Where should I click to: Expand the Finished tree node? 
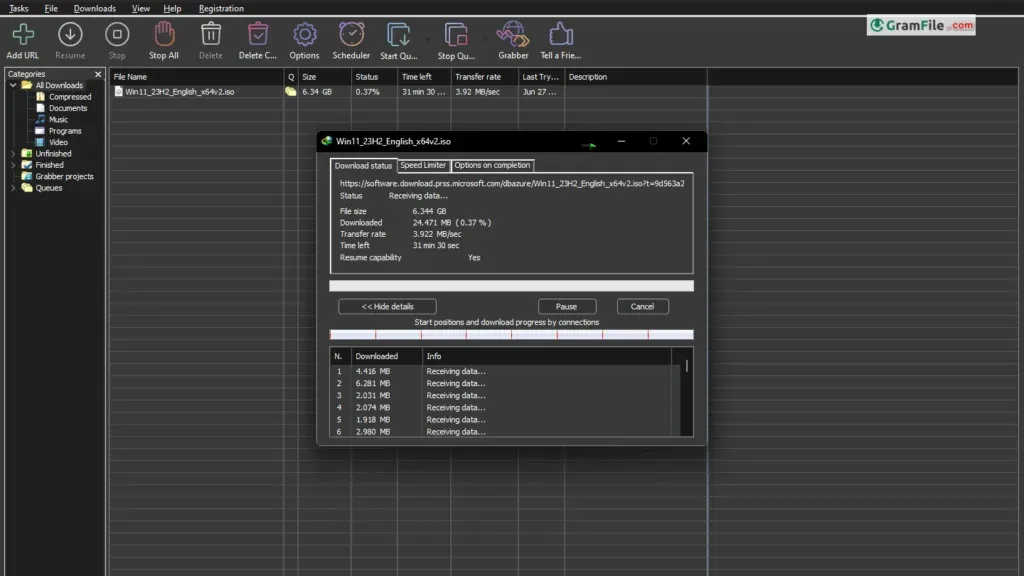[x=13, y=165]
